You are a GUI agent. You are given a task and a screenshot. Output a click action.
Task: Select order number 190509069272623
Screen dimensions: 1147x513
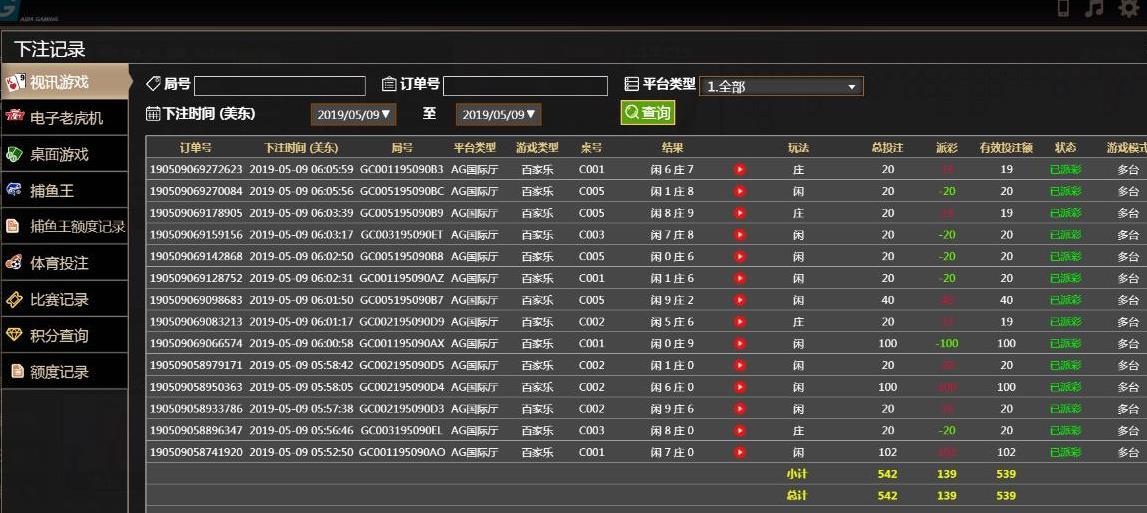click(196, 170)
